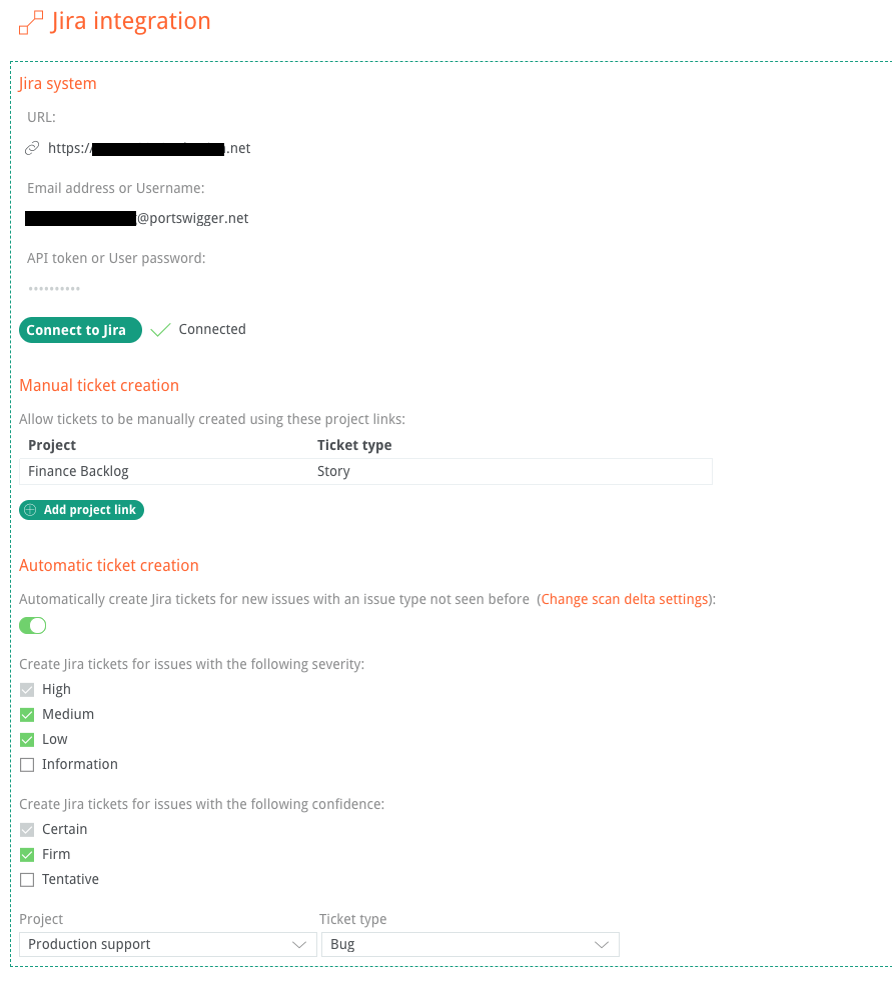The height and width of the screenshot is (998, 892).
Task: Uncheck the Low severity checkbox
Action: point(27,739)
